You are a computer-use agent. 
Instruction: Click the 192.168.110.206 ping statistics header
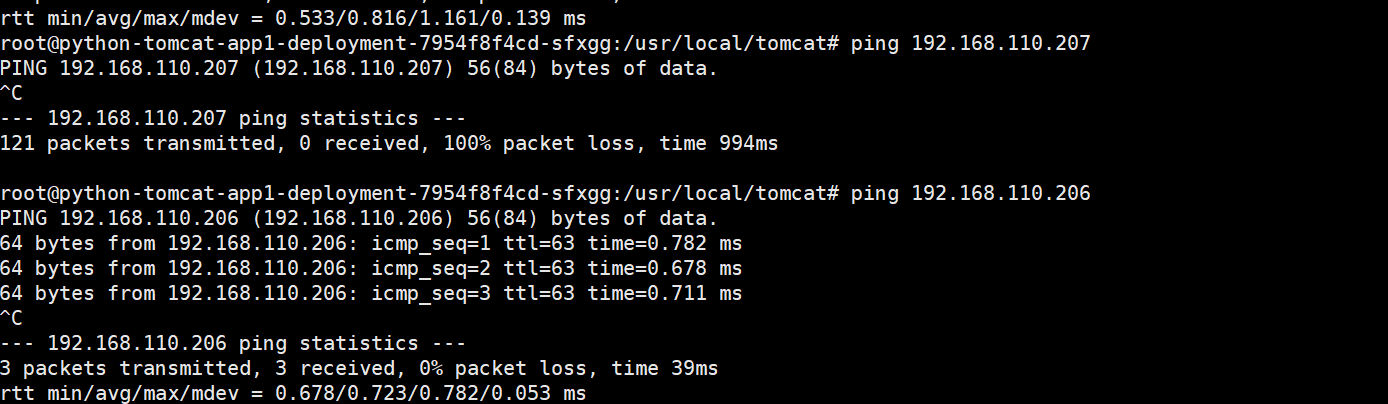[x=232, y=343]
